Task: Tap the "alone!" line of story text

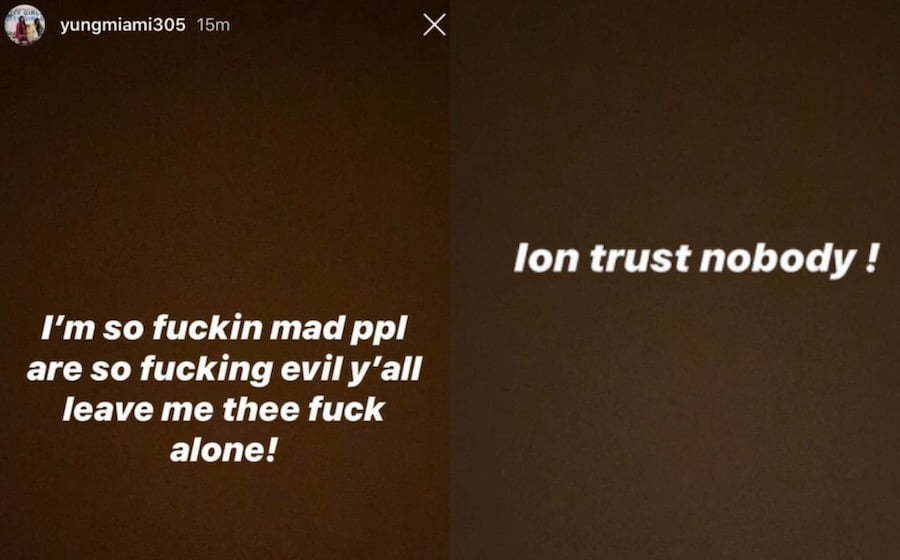Action: pyautogui.click(x=224, y=450)
